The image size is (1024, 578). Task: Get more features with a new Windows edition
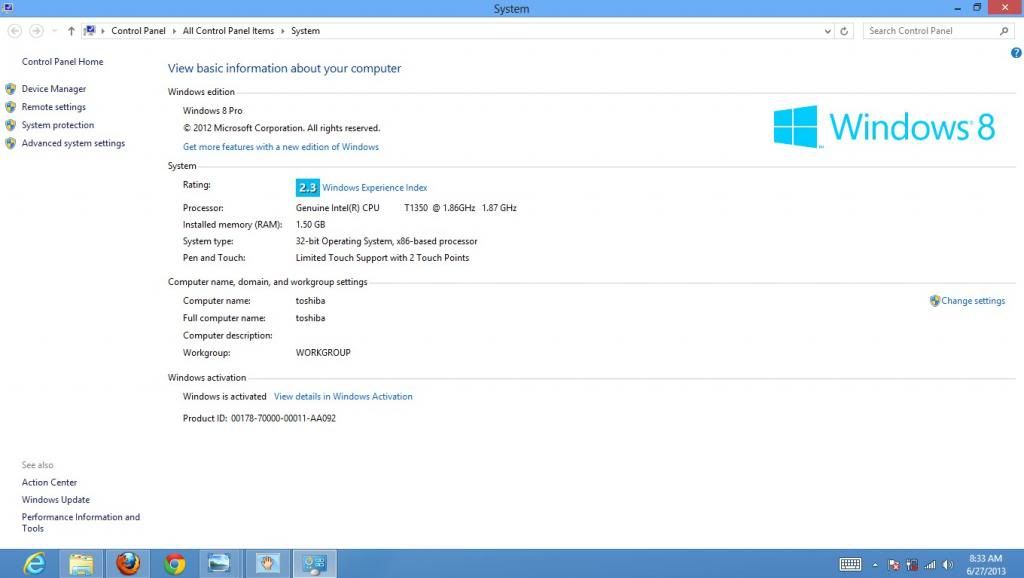click(281, 147)
